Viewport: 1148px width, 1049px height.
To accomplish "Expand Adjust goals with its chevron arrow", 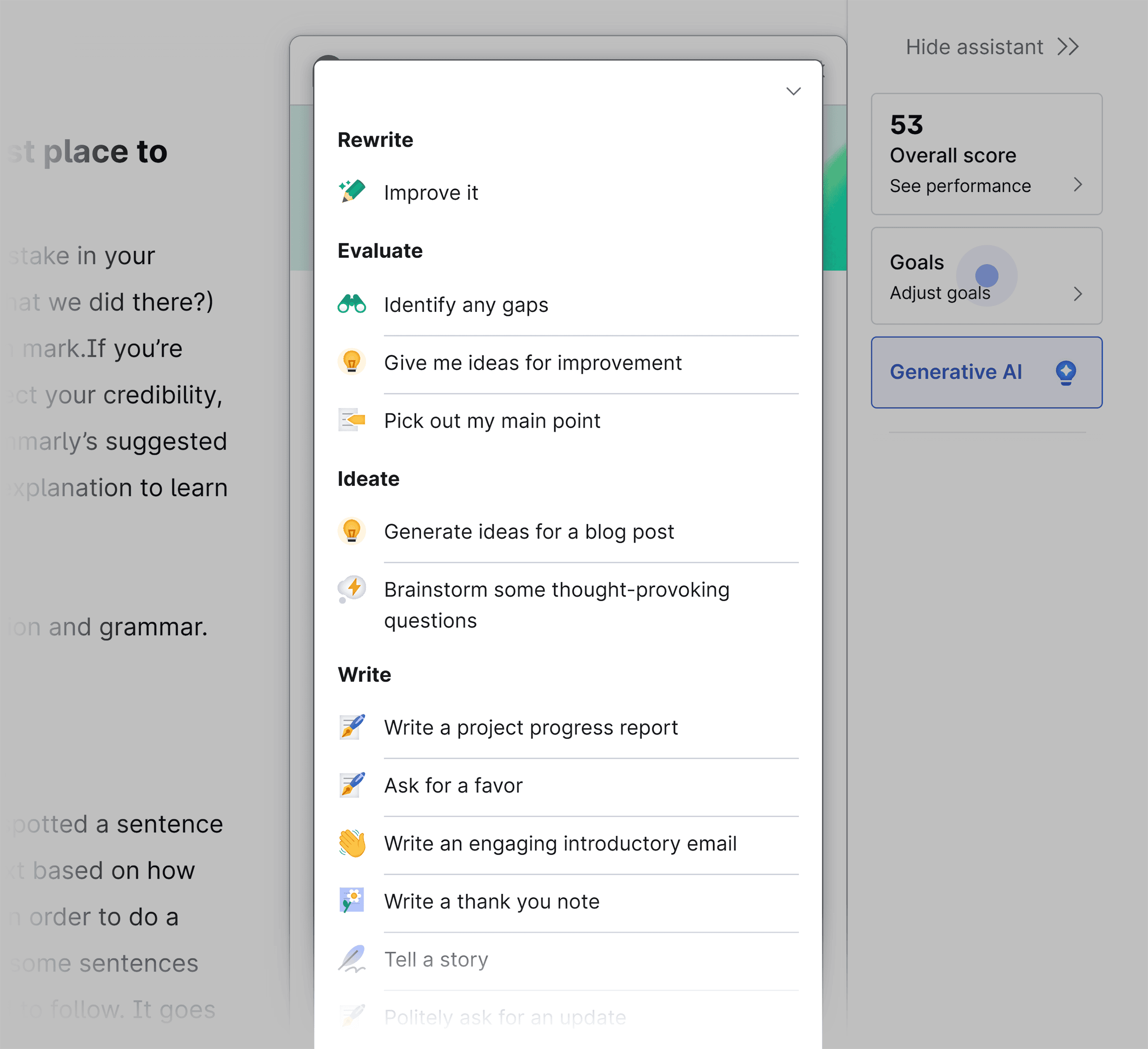I will [1077, 294].
